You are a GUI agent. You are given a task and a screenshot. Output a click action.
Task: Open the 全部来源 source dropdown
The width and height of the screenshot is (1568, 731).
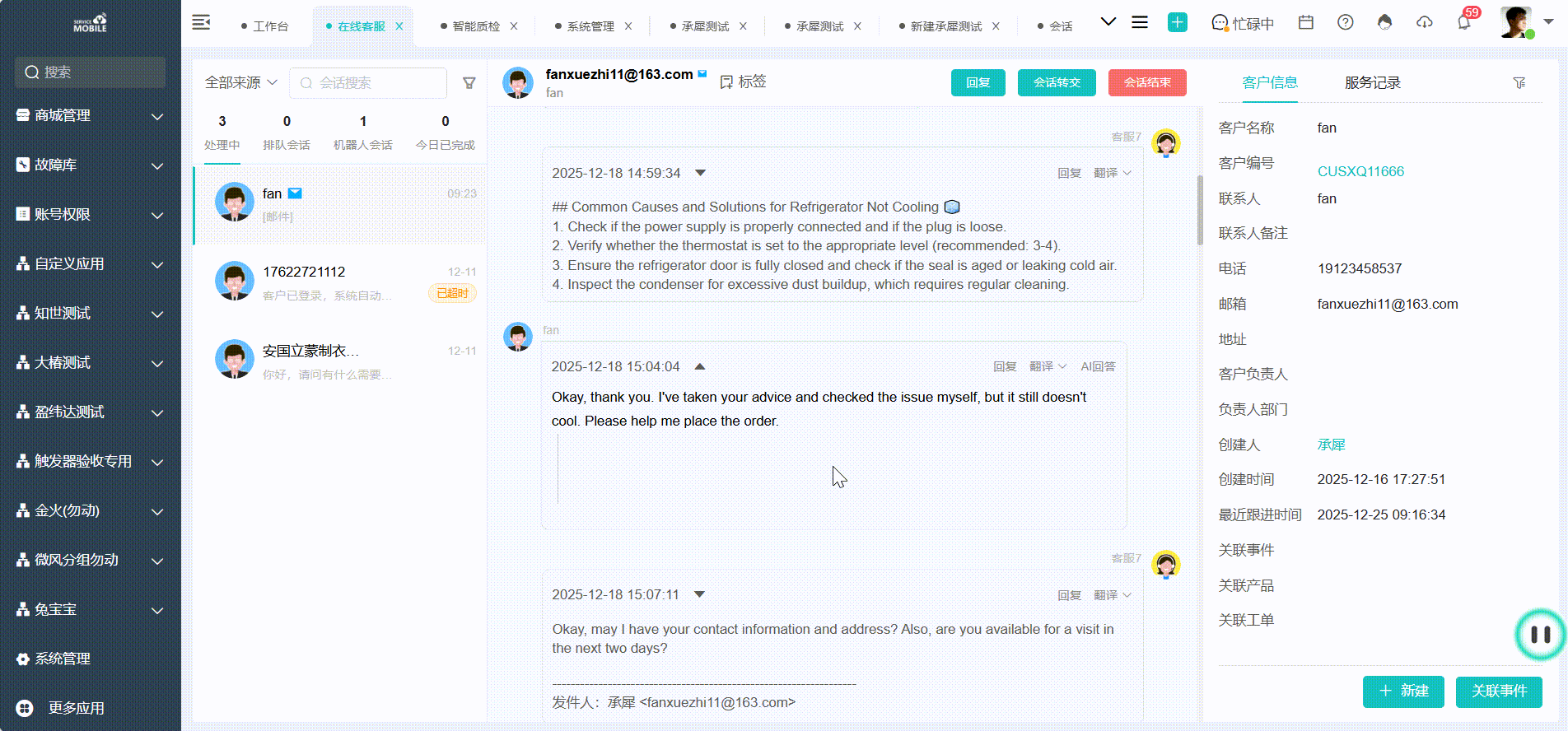(241, 82)
